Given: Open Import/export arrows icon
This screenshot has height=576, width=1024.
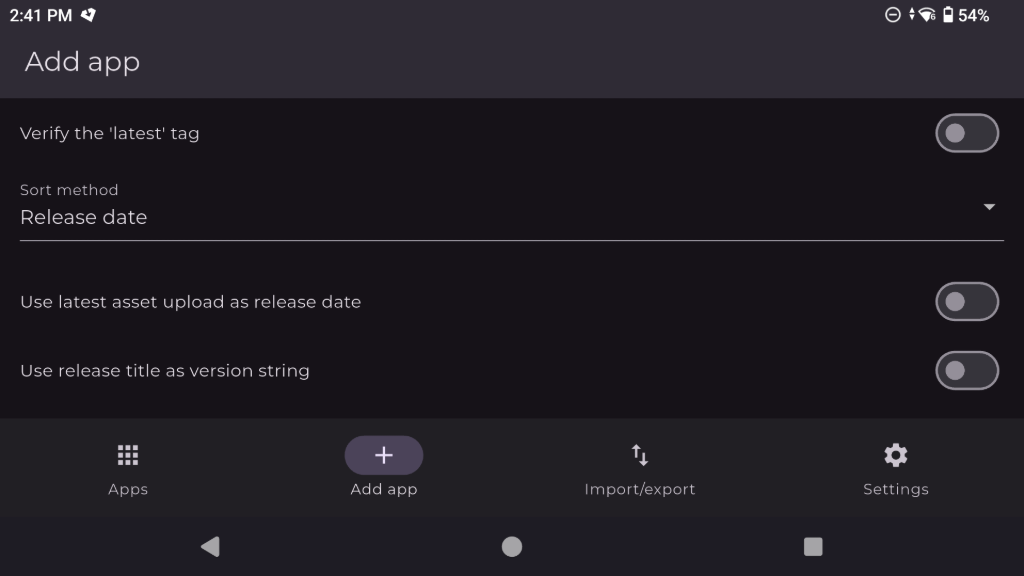Looking at the screenshot, I should [x=640, y=455].
